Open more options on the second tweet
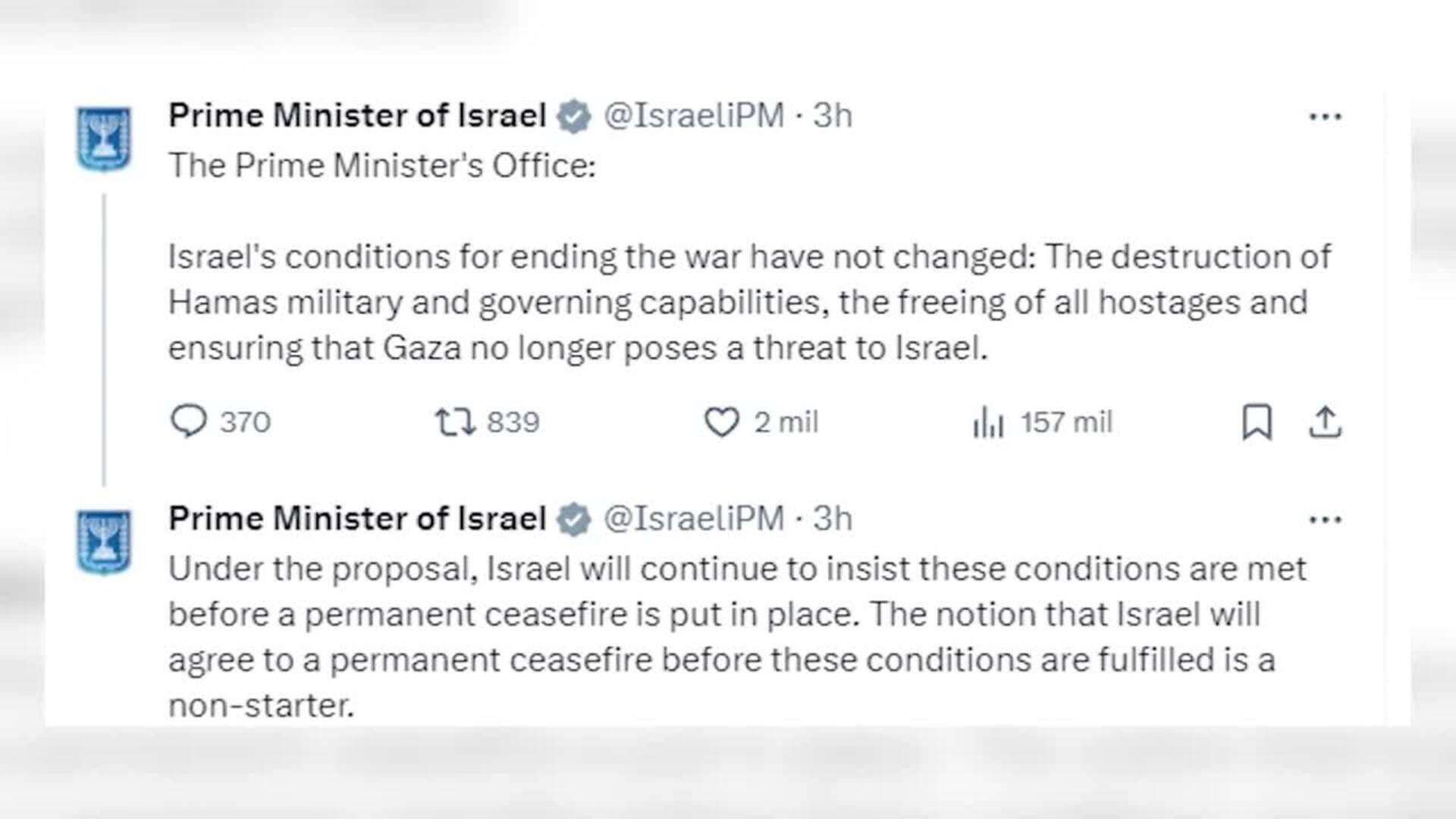The image size is (1456, 819). click(1325, 520)
